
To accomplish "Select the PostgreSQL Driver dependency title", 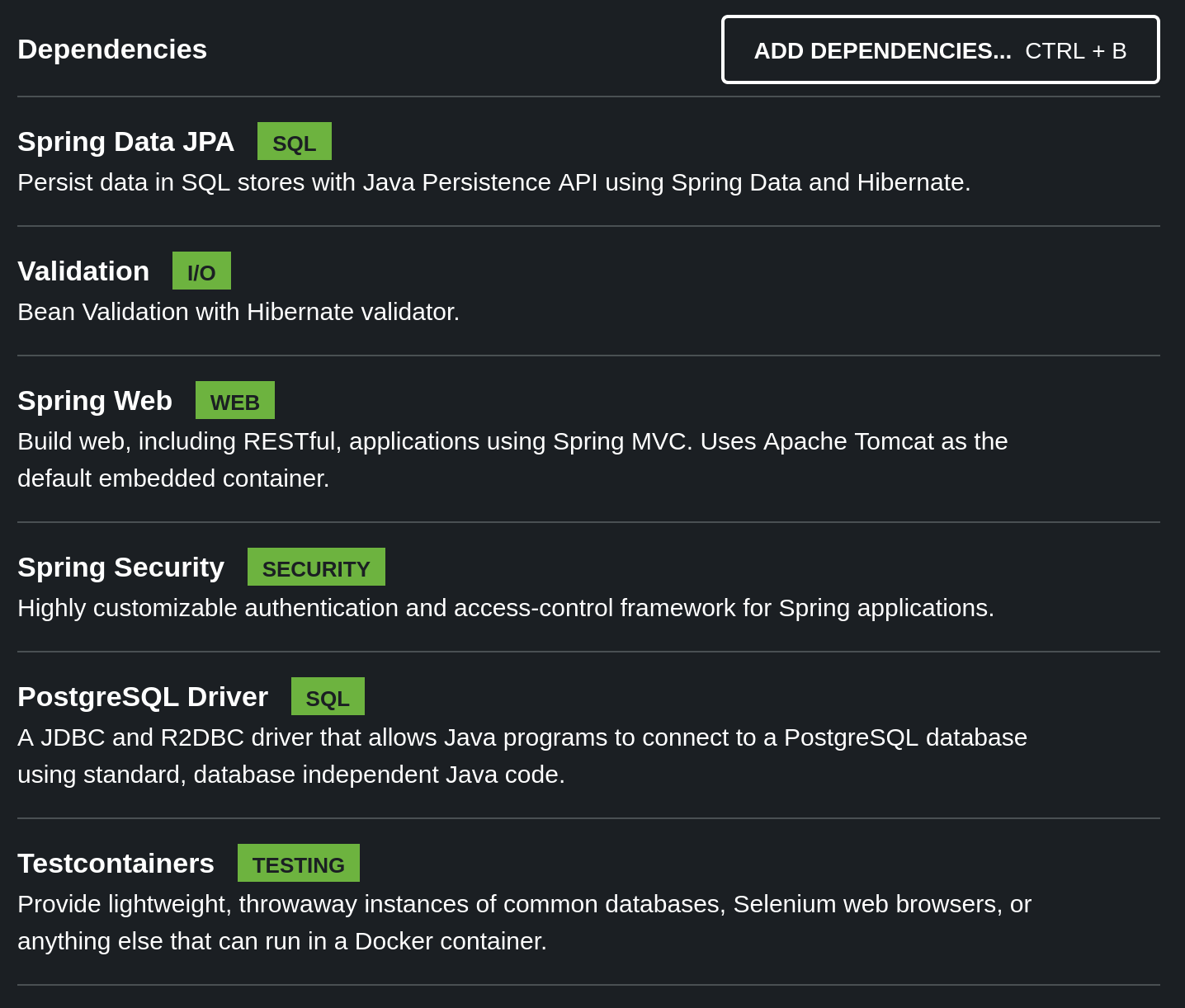I will click(x=143, y=697).
